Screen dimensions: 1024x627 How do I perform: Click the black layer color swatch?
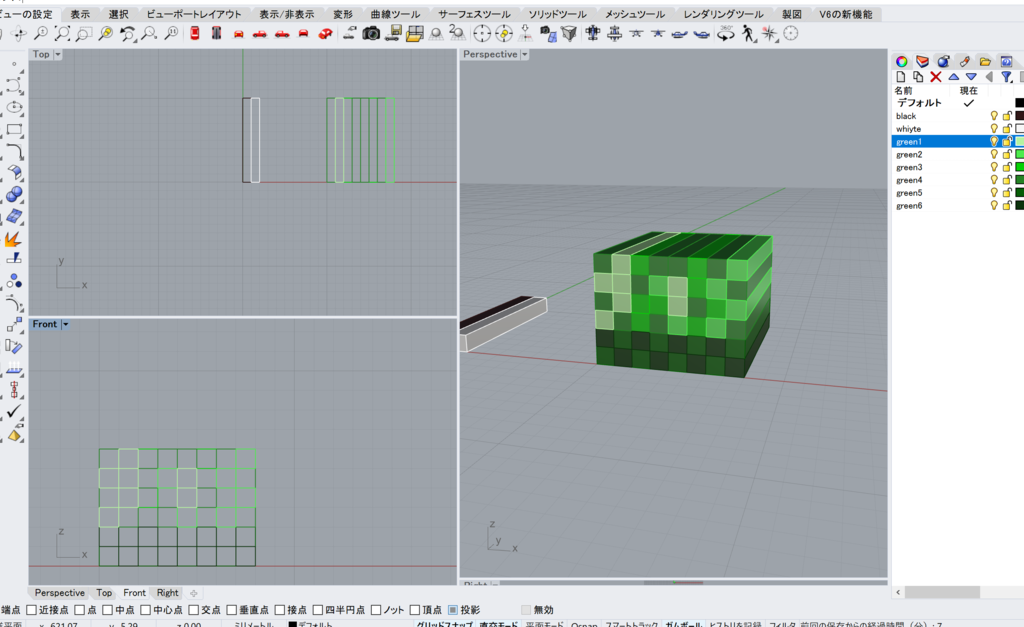(x=1019, y=116)
